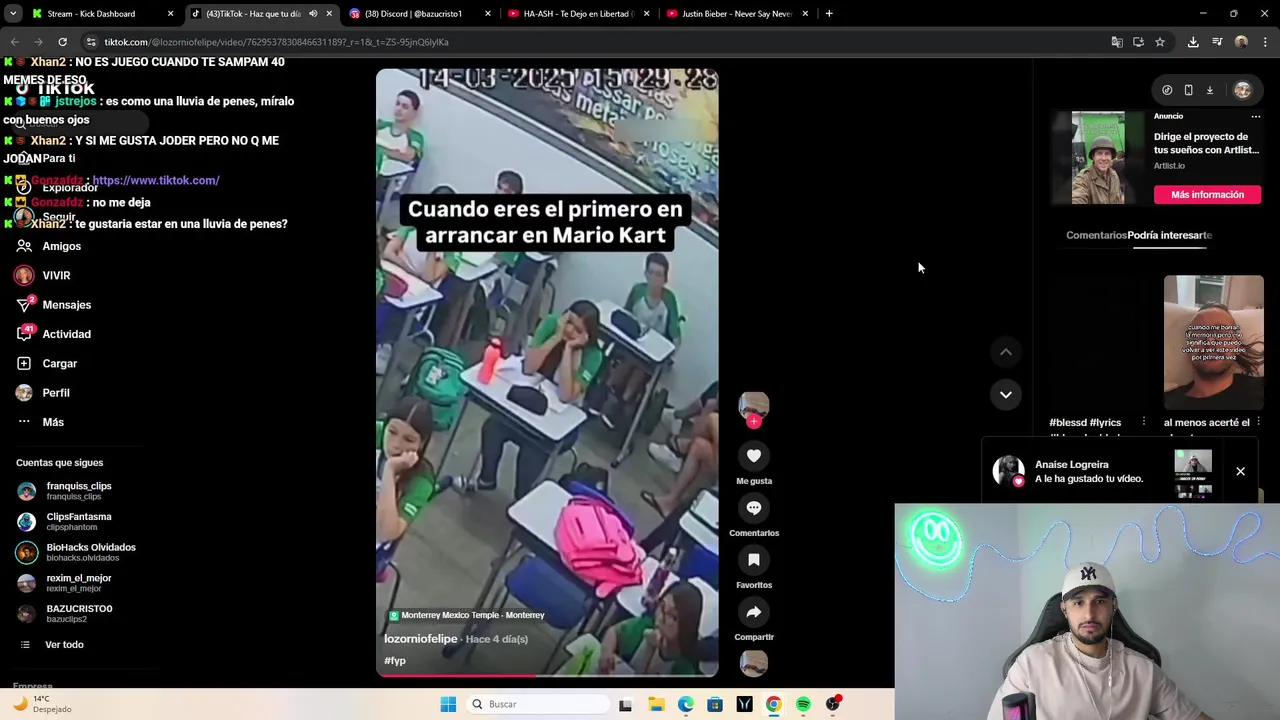Open Spotify from the taskbar
Image resolution: width=1280 pixels, height=720 pixels.
[x=803, y=704]
